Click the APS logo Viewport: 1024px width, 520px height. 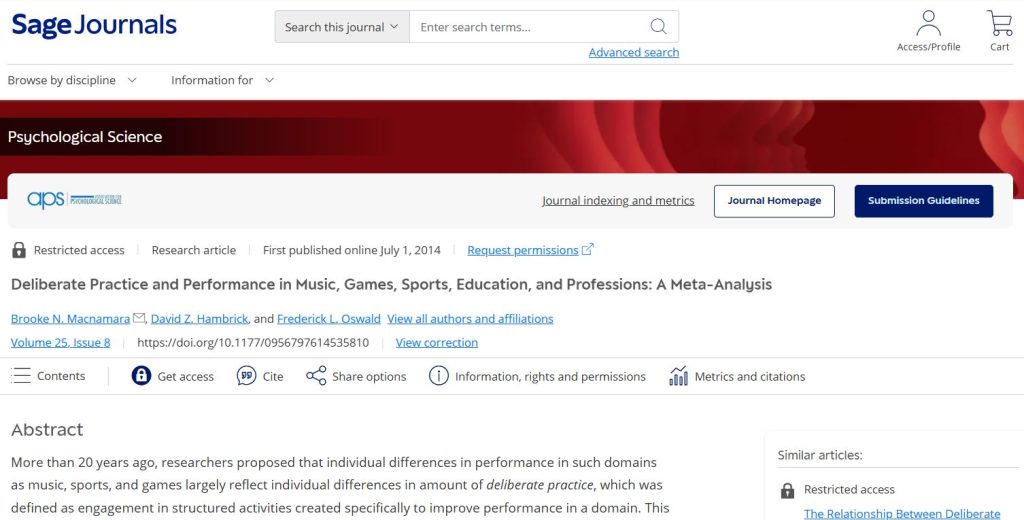pyautogui.click(x=74, y=200)
